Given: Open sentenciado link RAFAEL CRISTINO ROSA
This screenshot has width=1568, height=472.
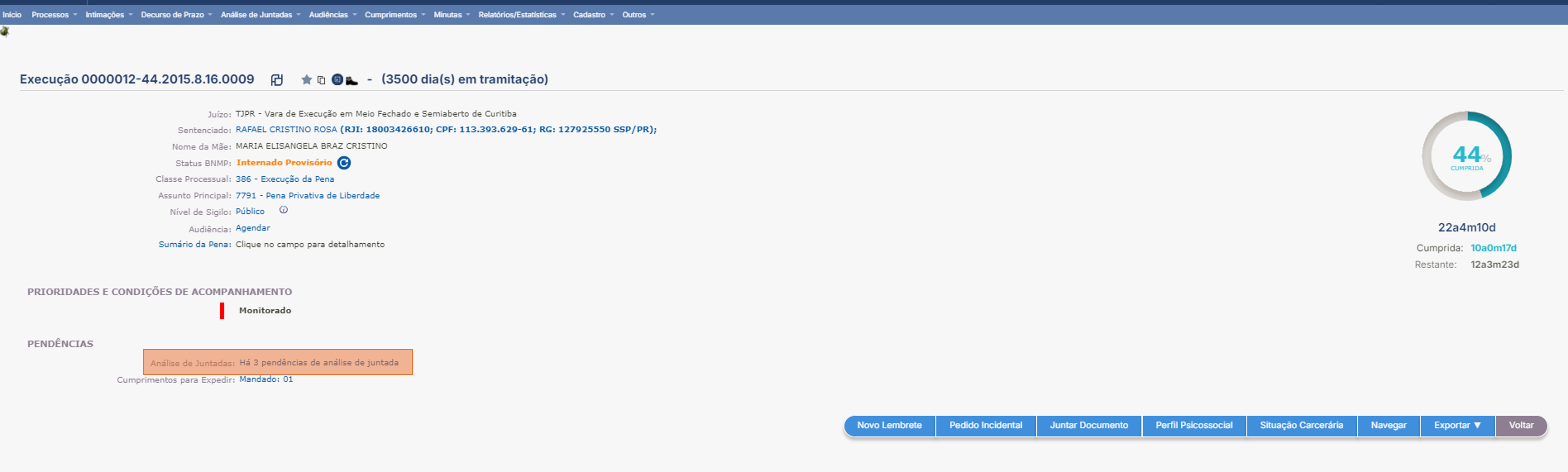Looking at the screenshot, I should coord(286,130).
